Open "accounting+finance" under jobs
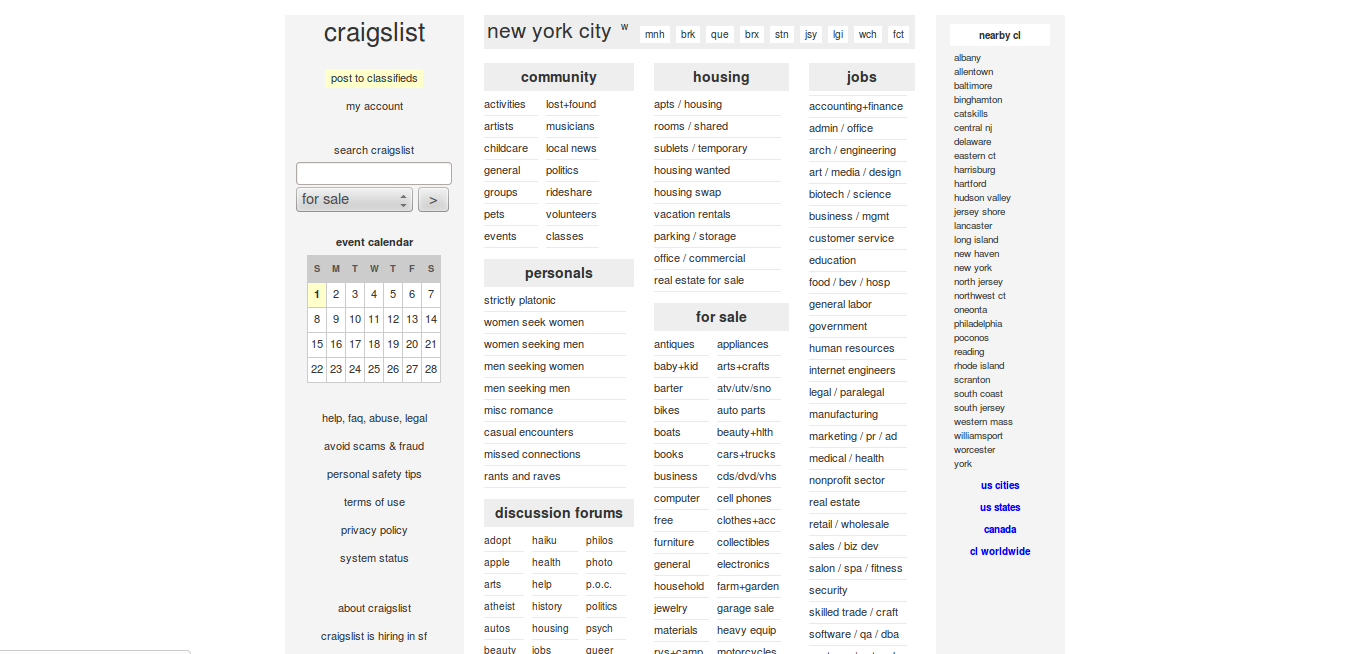The height and width of the screenshot is (654, 1346). tap(856, 106)
